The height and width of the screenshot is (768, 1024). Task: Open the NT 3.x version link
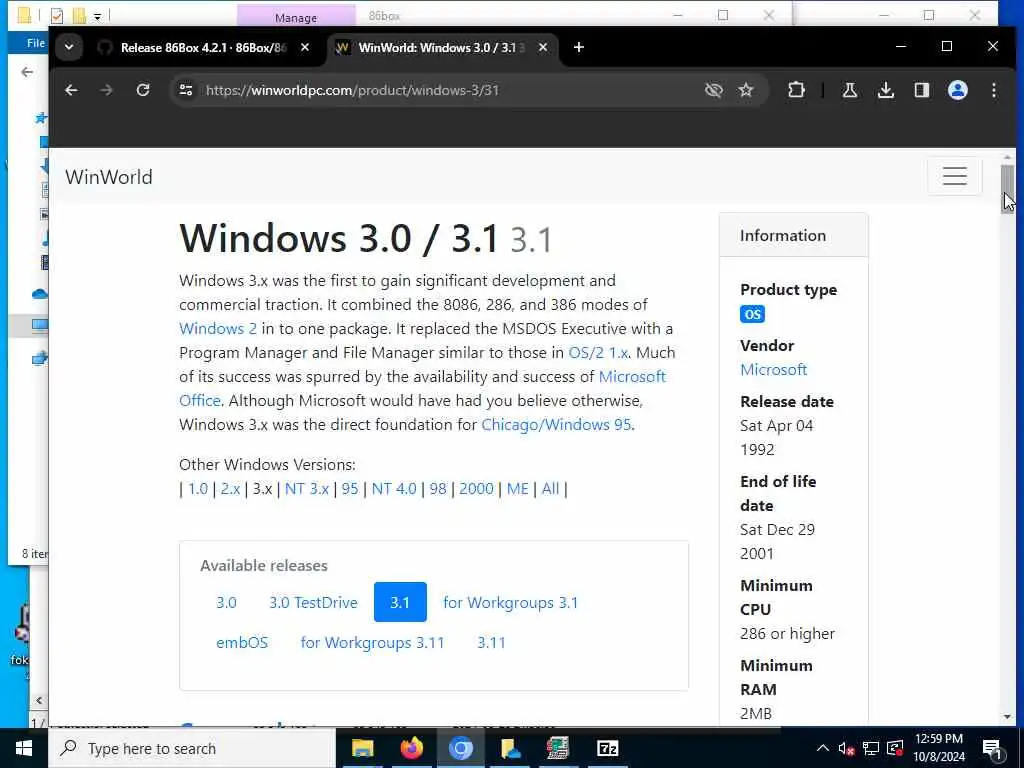(307, 488)
